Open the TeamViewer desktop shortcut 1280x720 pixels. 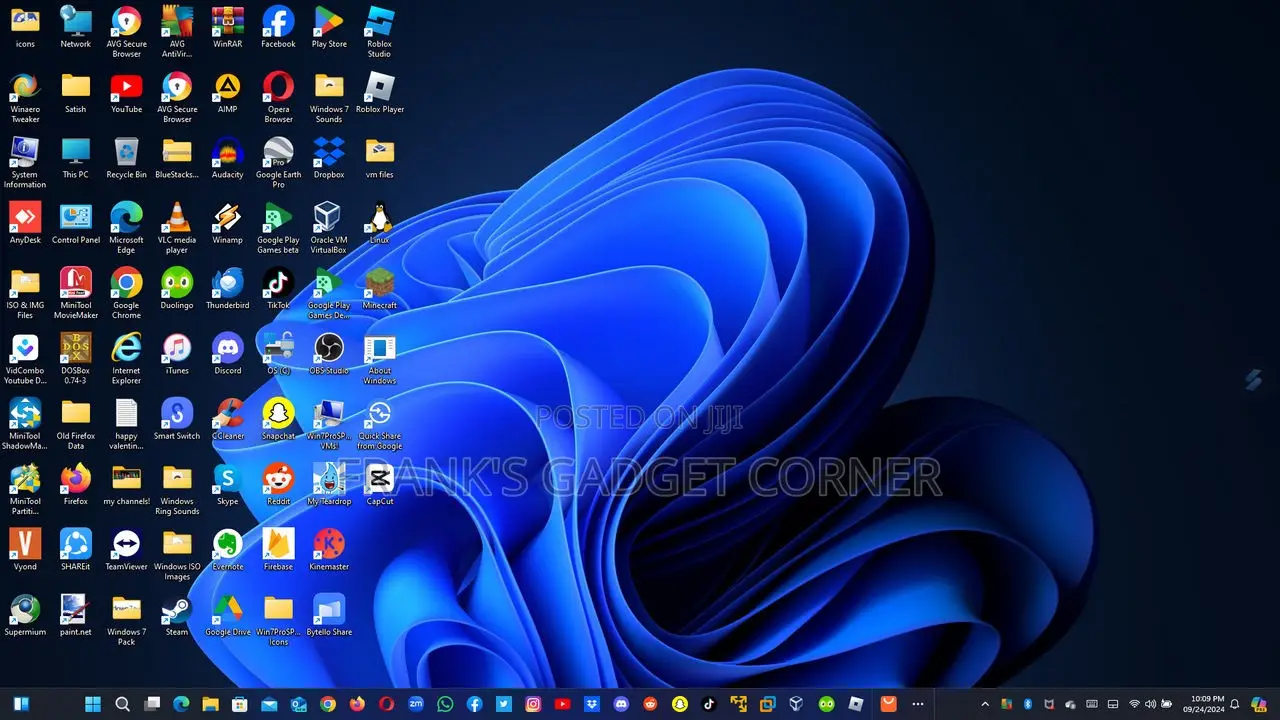point(126,550)
